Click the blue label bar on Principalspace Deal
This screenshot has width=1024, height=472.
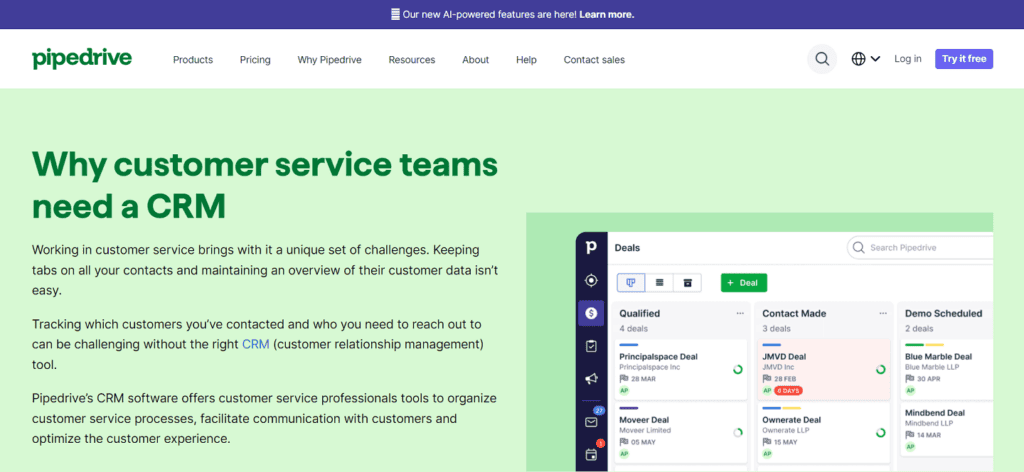coord(628,345)
